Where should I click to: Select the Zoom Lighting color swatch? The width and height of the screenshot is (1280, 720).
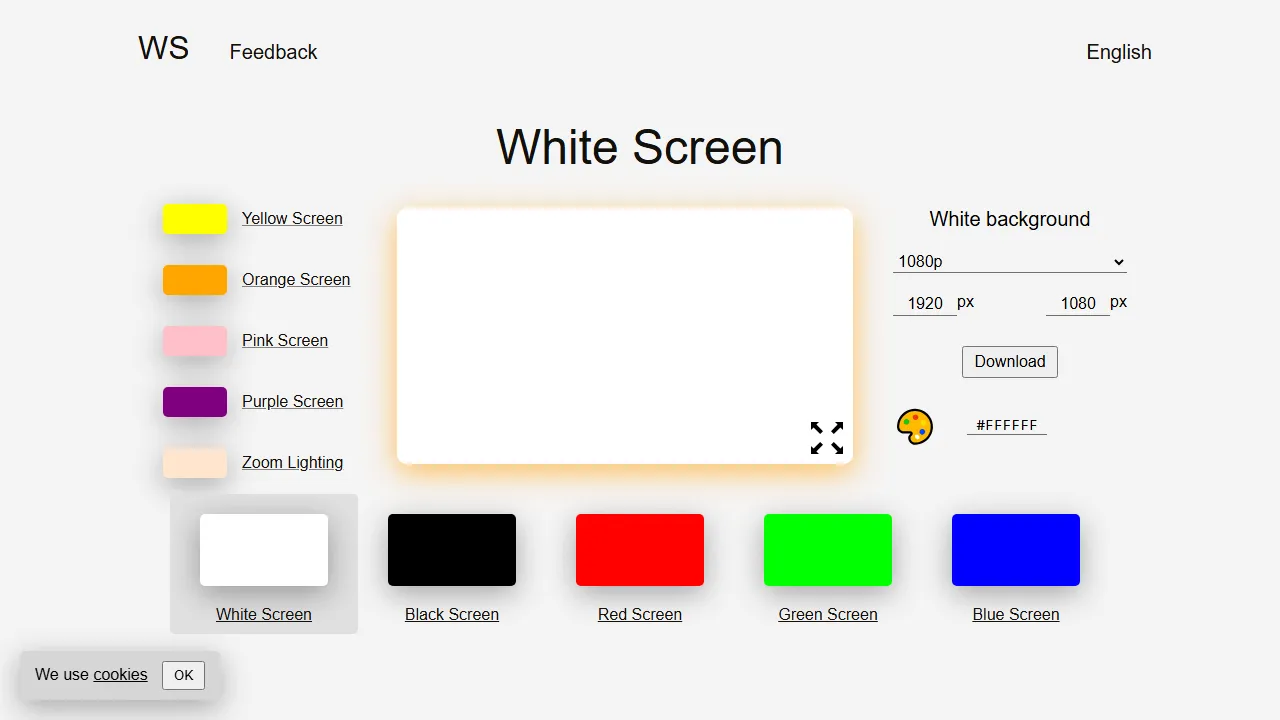click(x=194, y=462)
